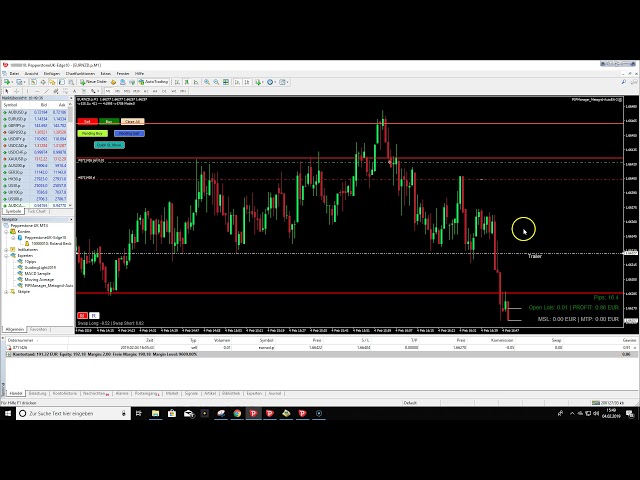Click the Pending Buy chart button

94,133
